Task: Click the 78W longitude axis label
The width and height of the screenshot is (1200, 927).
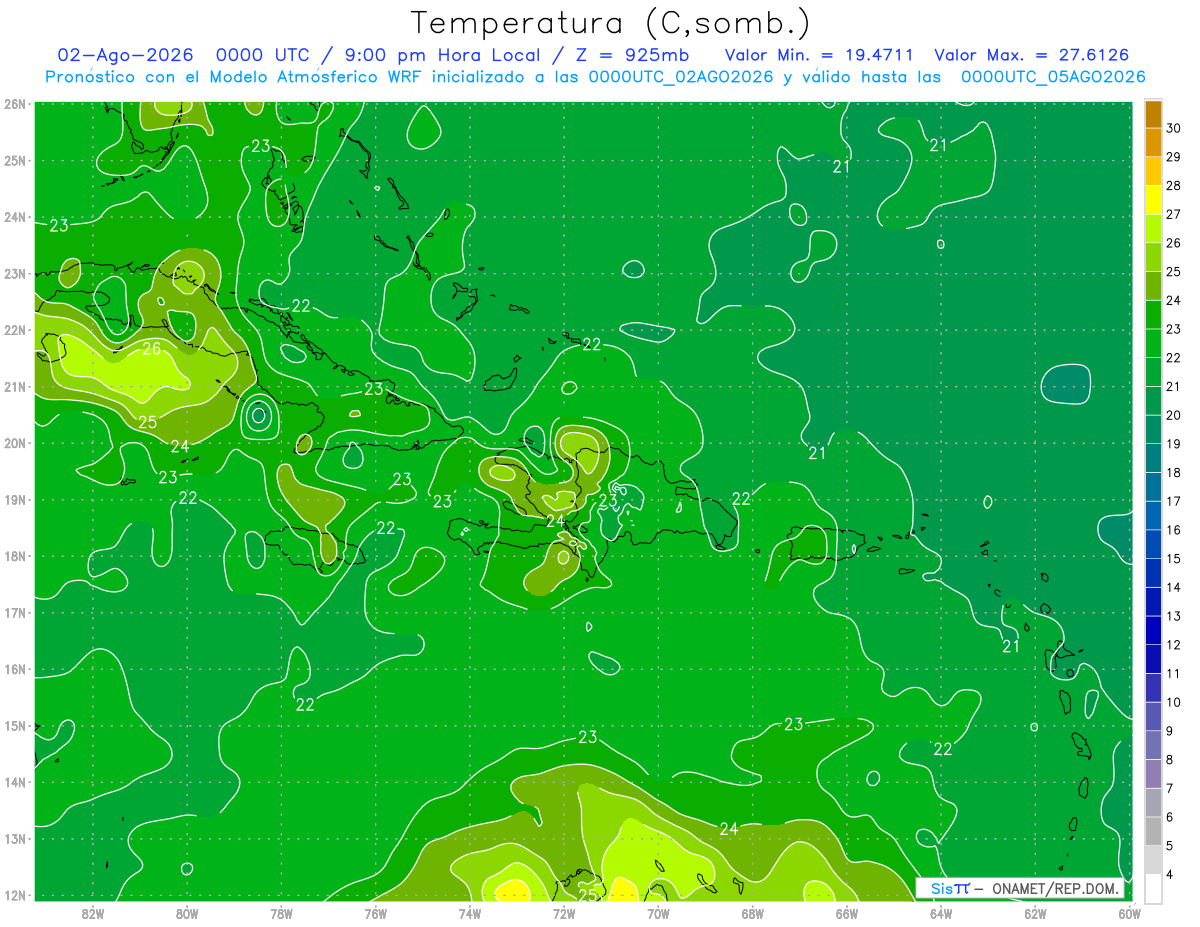Action: pyautogui.click(x=281, y=913)
